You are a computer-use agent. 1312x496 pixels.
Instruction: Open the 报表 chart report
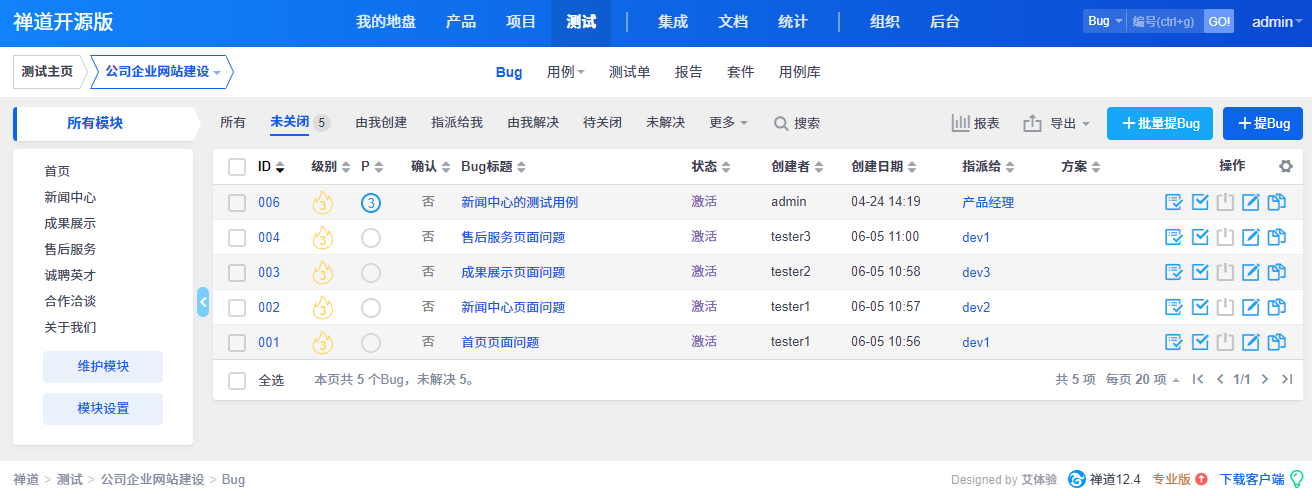click(975, 123)
